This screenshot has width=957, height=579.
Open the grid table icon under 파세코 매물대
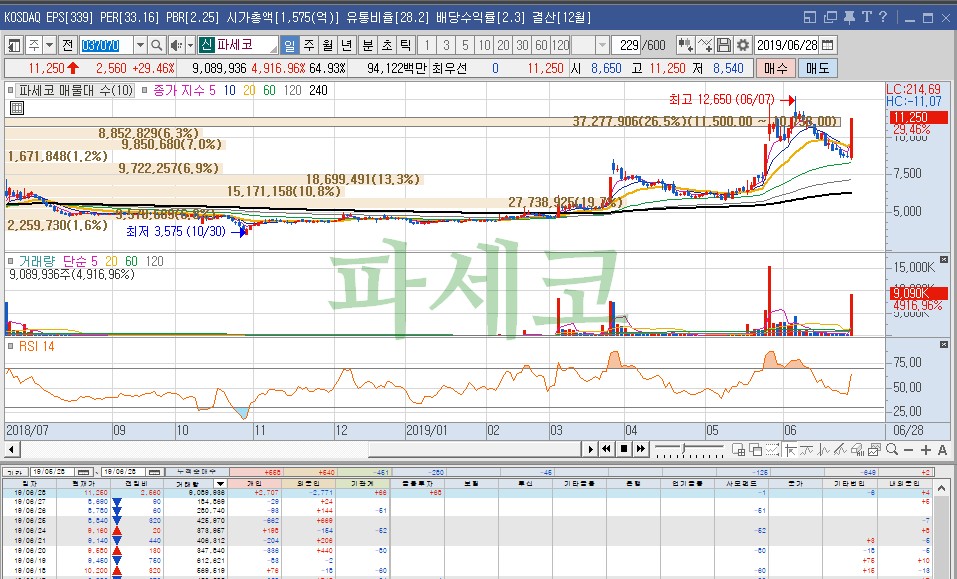click(17, 109)
